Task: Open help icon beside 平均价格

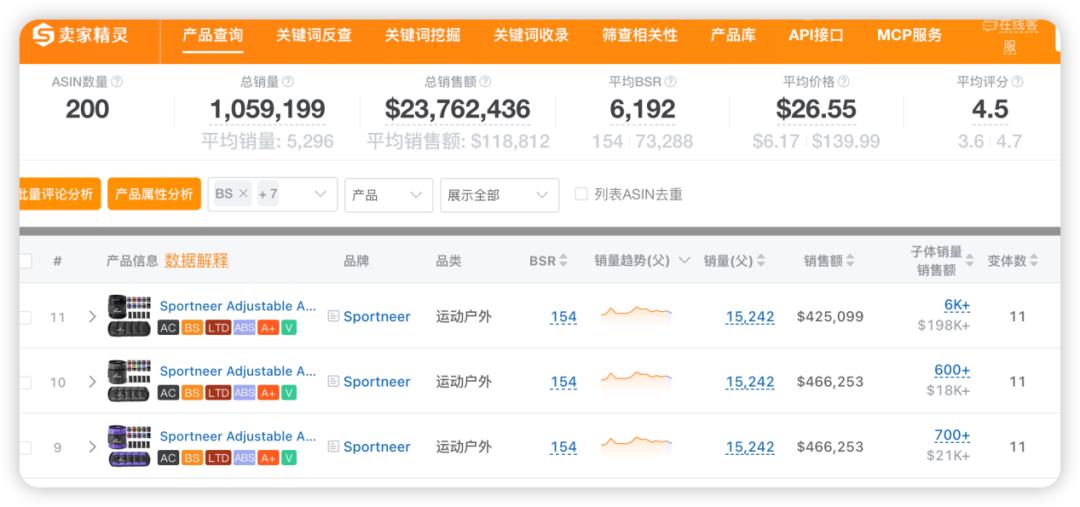Action: tap(843, 82)
